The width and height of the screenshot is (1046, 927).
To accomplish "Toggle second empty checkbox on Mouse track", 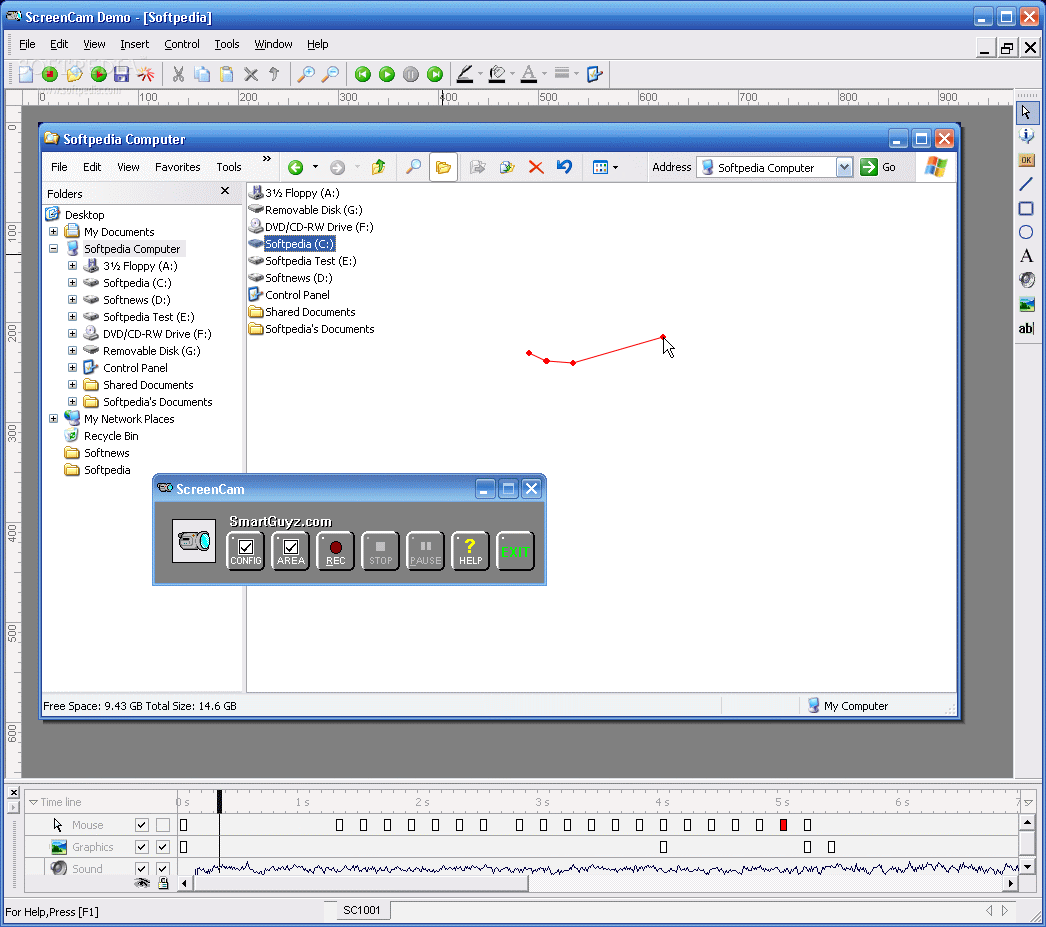I will (163, 825).
